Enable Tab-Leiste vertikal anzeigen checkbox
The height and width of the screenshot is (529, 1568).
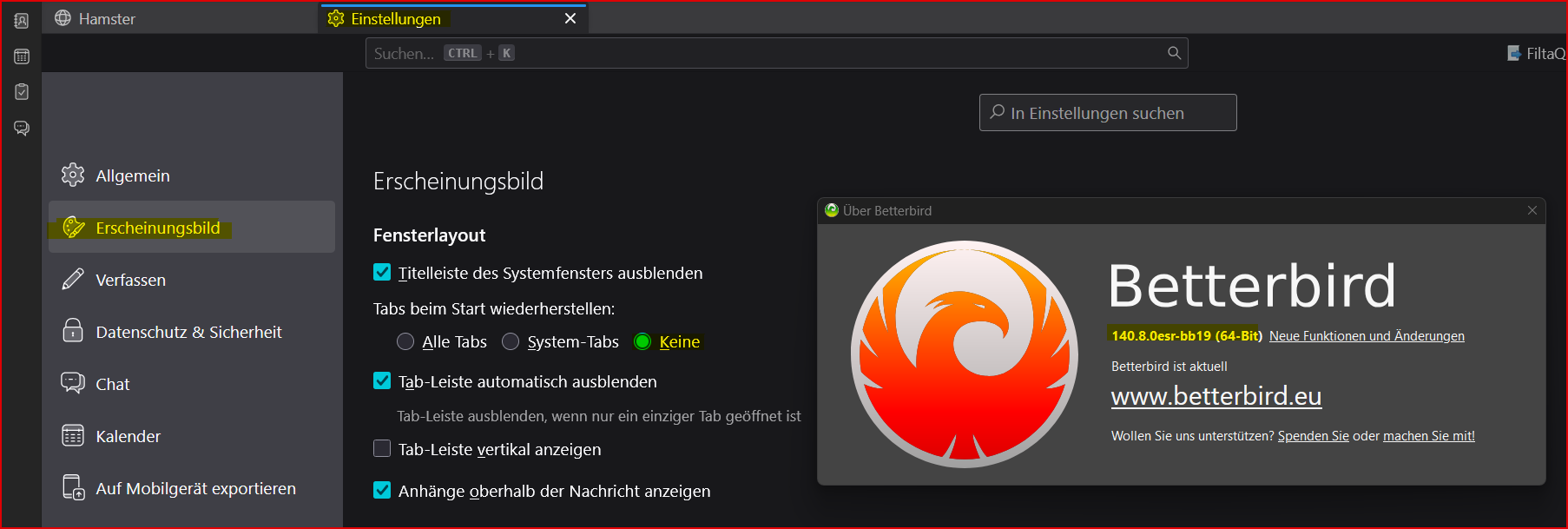click(382, 448)
